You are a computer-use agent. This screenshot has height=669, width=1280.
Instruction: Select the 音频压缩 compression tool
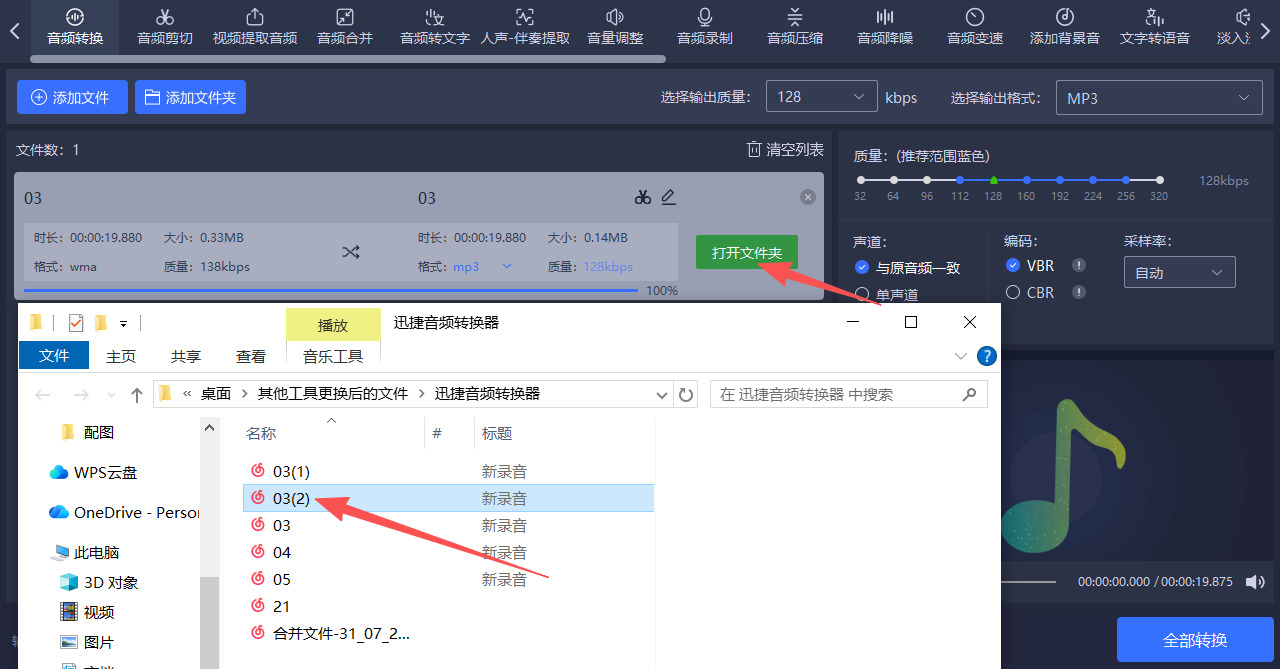pyautogui.click(x=795, y=27)
